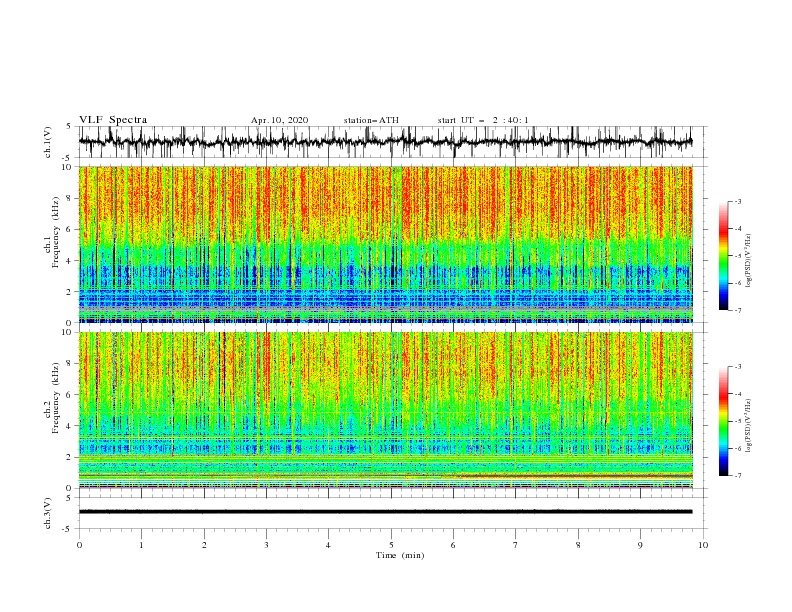Image resolution: width=792 pixels, height=612 pixels.
Task: Click the ch.3 flat waveform trace
Action: coord(385,512)
